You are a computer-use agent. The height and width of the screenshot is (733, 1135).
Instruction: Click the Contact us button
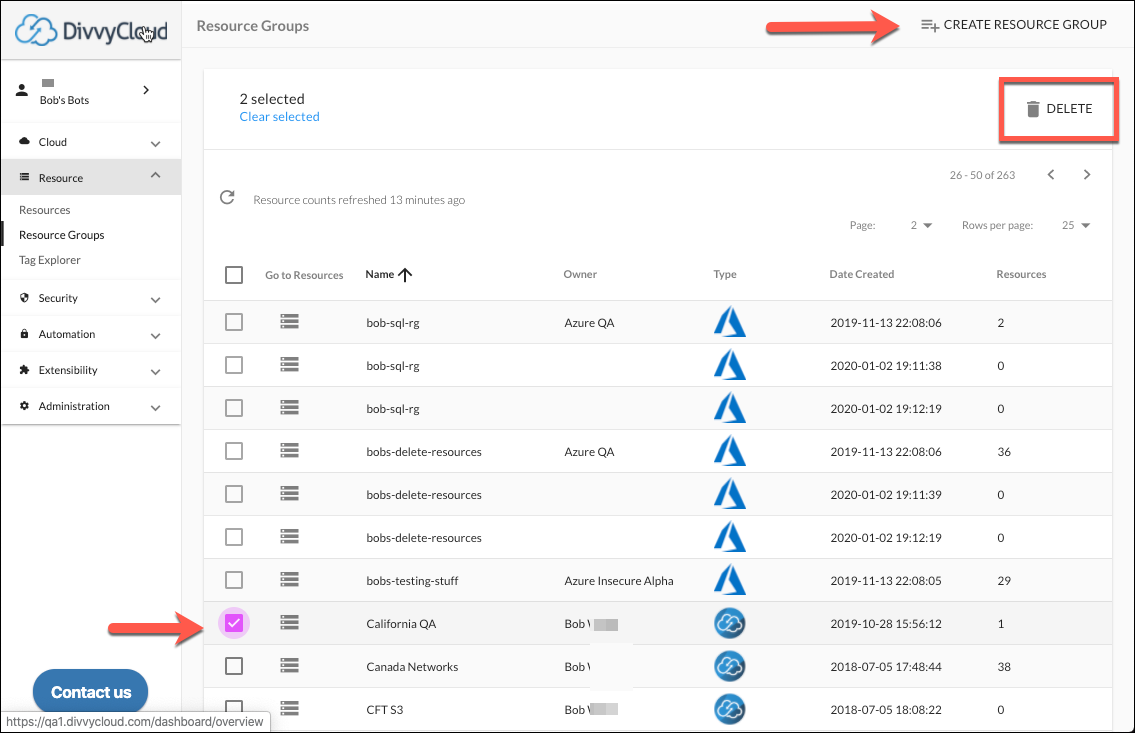[90, 692]
